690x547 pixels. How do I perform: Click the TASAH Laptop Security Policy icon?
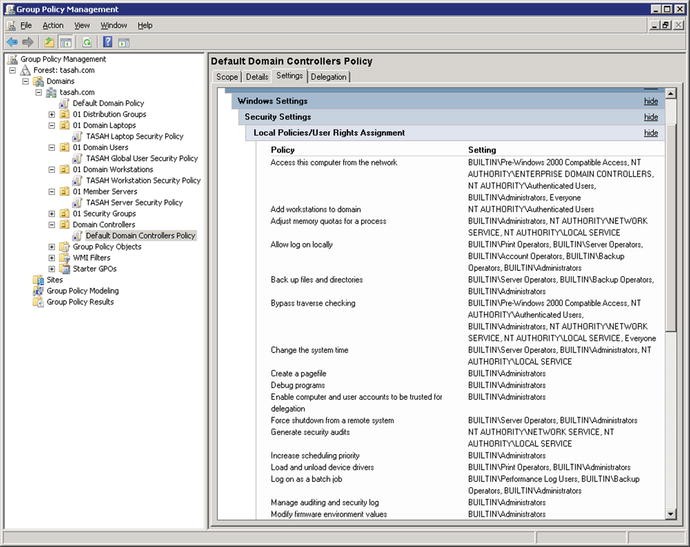tap(77, 136)
